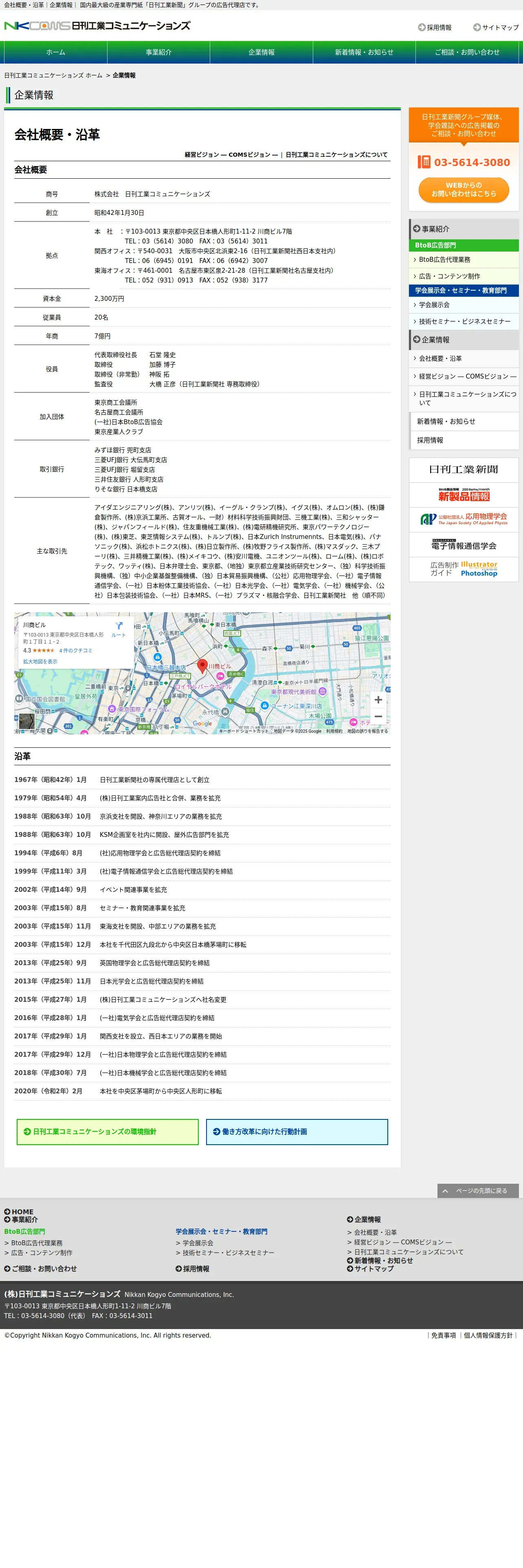Open the 電子情報通信学会 banner
This screenshot has width=523, height=1568.
coord(464,545)
